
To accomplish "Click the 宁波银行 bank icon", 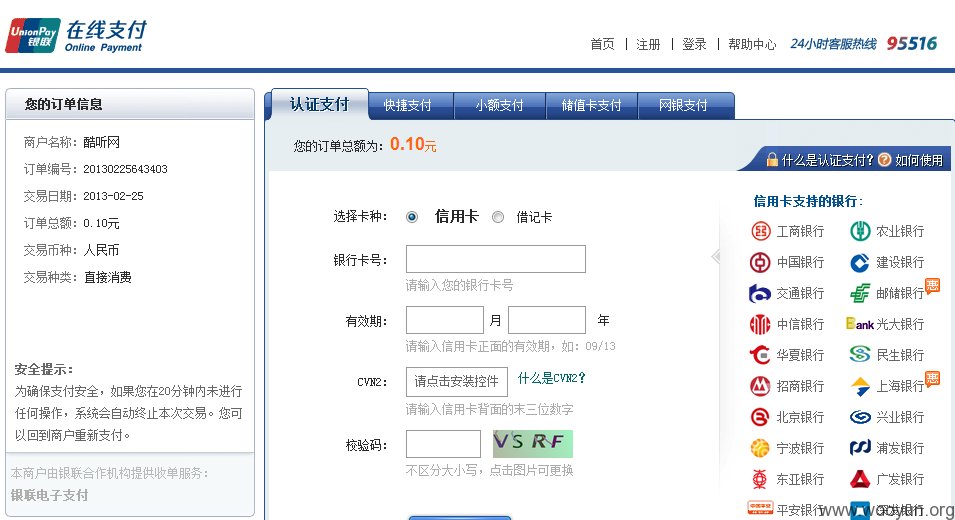I will tap(760, 448).
